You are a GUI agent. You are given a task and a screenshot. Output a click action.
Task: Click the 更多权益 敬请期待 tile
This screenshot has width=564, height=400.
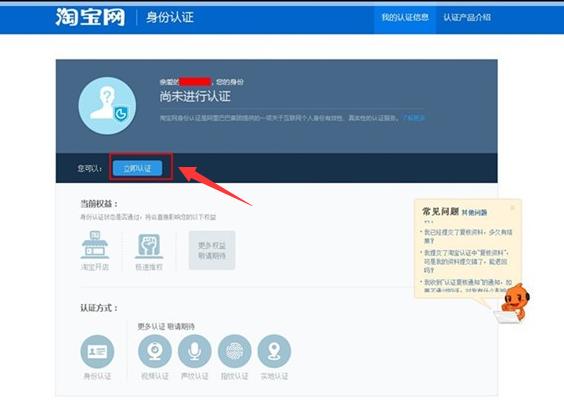(212, 250)
